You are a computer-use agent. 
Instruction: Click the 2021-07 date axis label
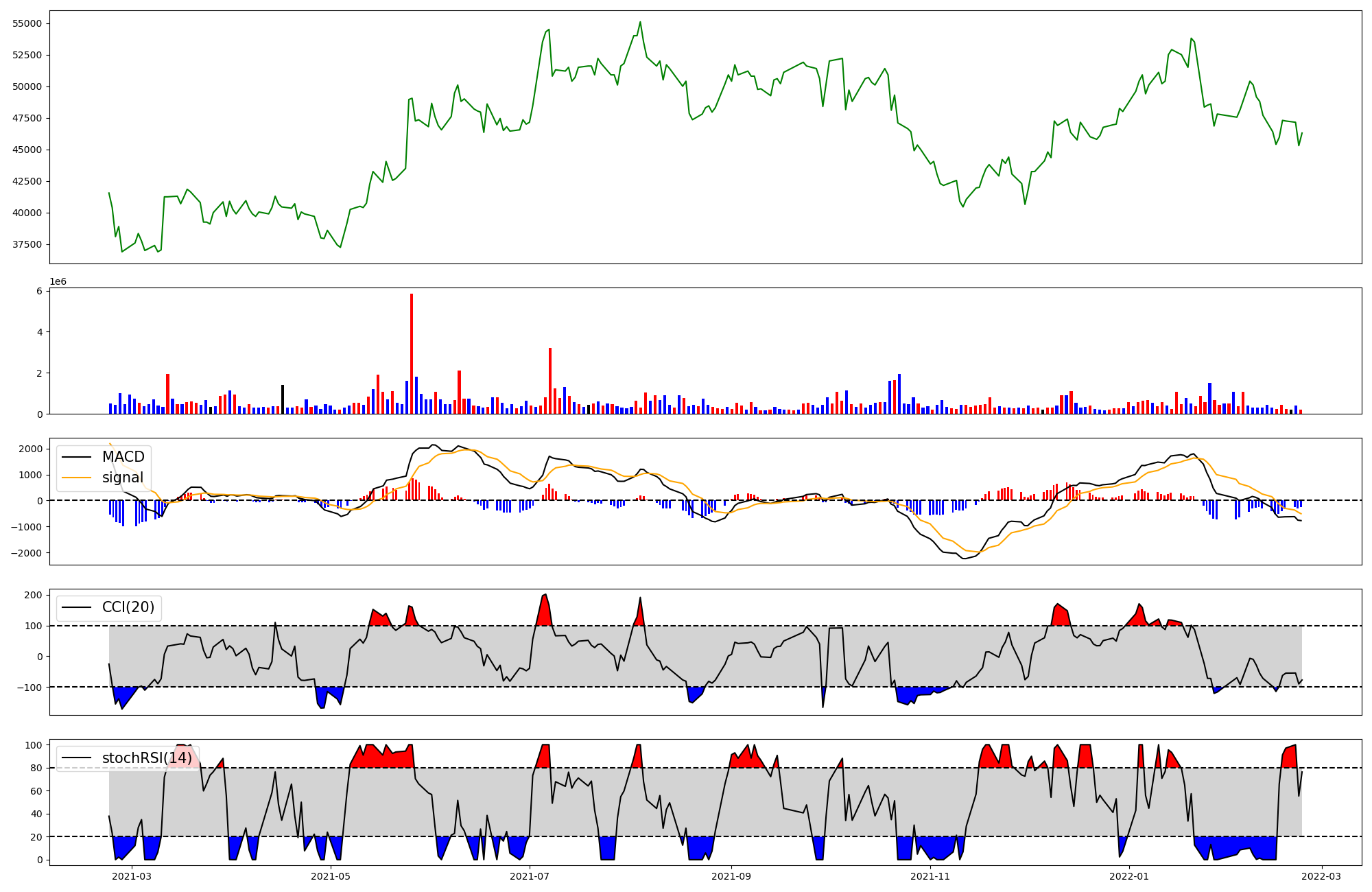pos(530,876)
